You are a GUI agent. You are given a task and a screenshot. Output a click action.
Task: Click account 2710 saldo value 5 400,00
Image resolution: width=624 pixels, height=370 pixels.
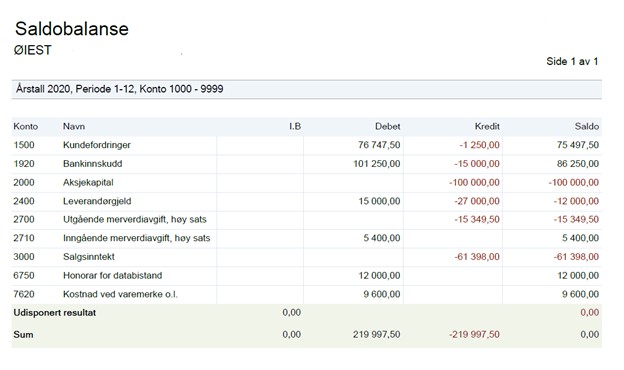pos(580,238)
